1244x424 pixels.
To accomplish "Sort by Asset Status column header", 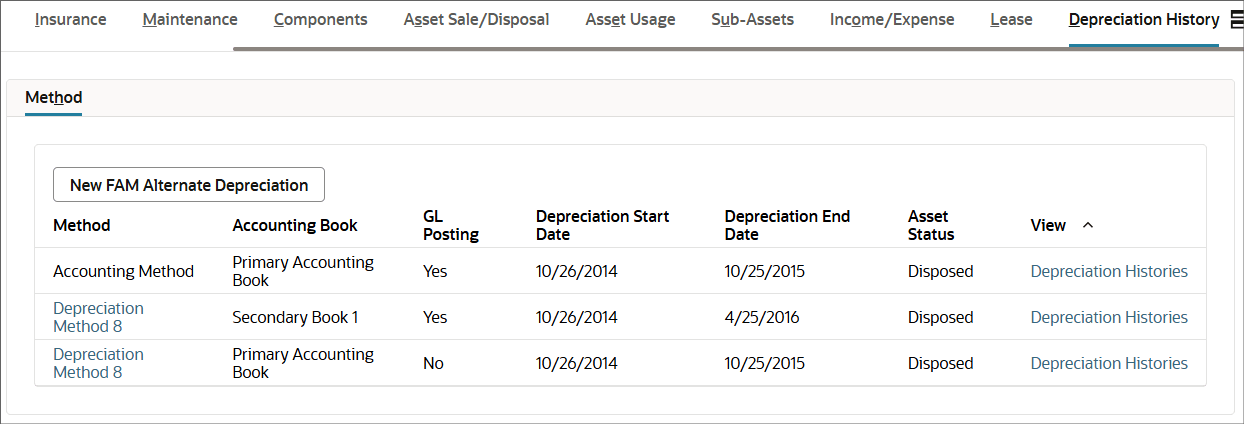I will [931, 225].
